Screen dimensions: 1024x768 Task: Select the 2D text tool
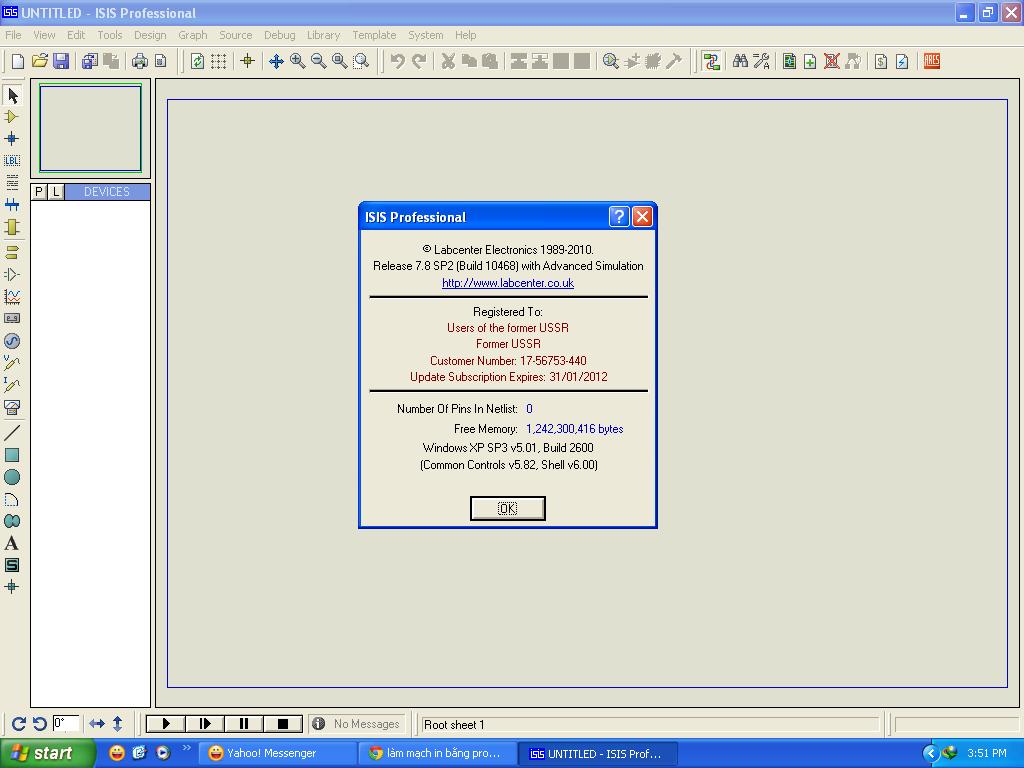pos(12,543)
